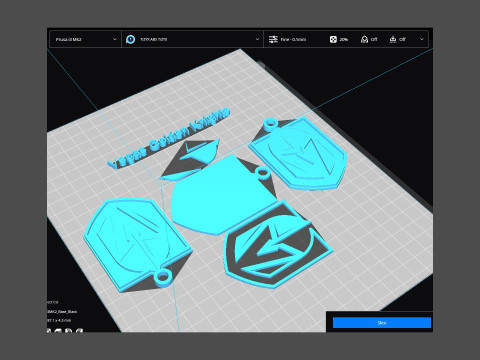Click the support Off label
The width and height of the screenshot is (480, 360).
pos(374,39)
